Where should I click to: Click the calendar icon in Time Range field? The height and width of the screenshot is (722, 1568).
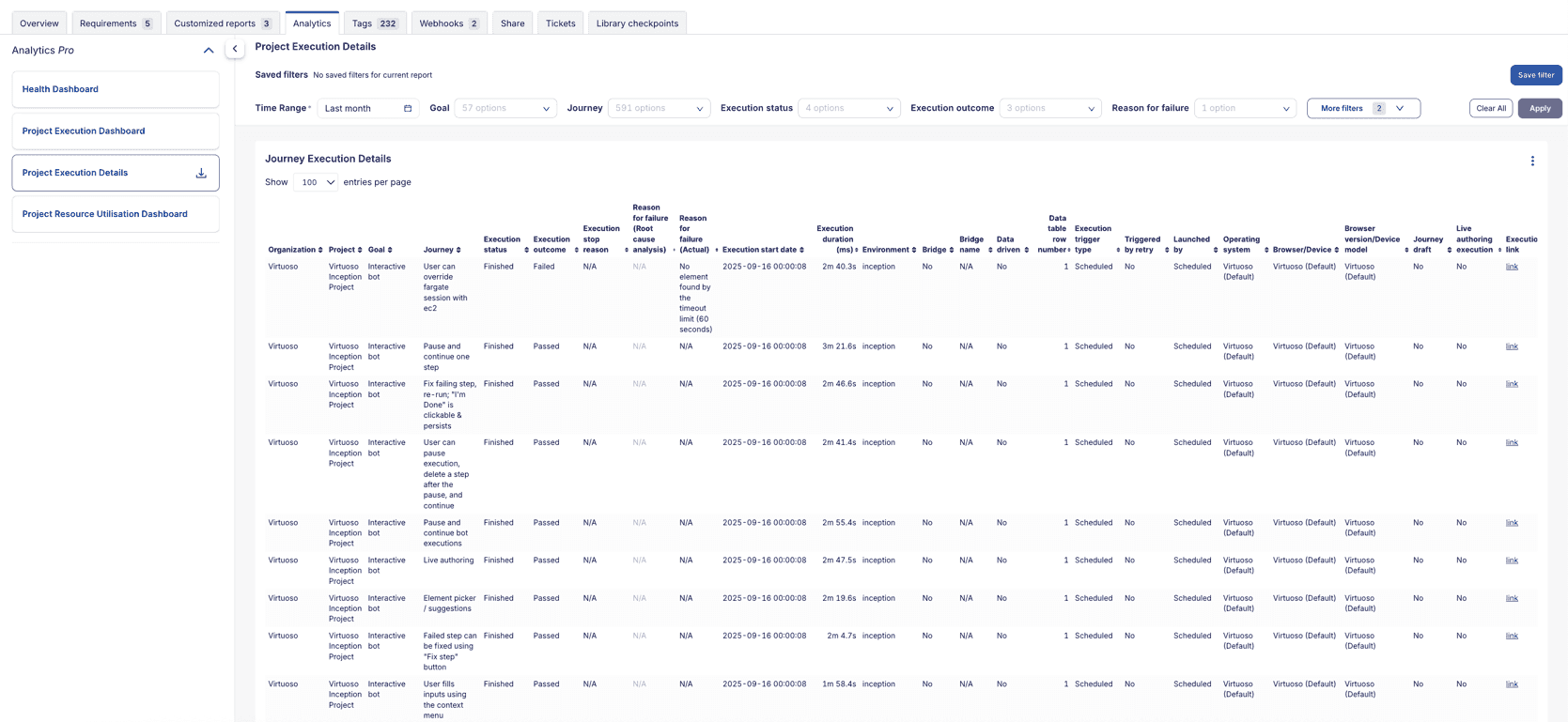(408, 109)
